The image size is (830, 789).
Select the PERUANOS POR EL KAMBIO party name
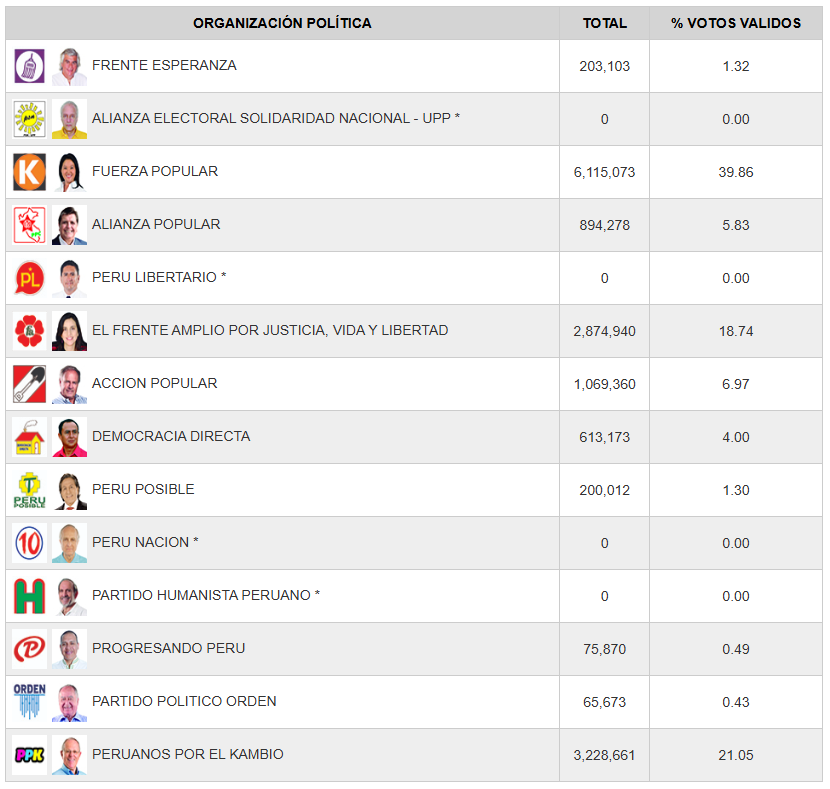tap(188, 754)
